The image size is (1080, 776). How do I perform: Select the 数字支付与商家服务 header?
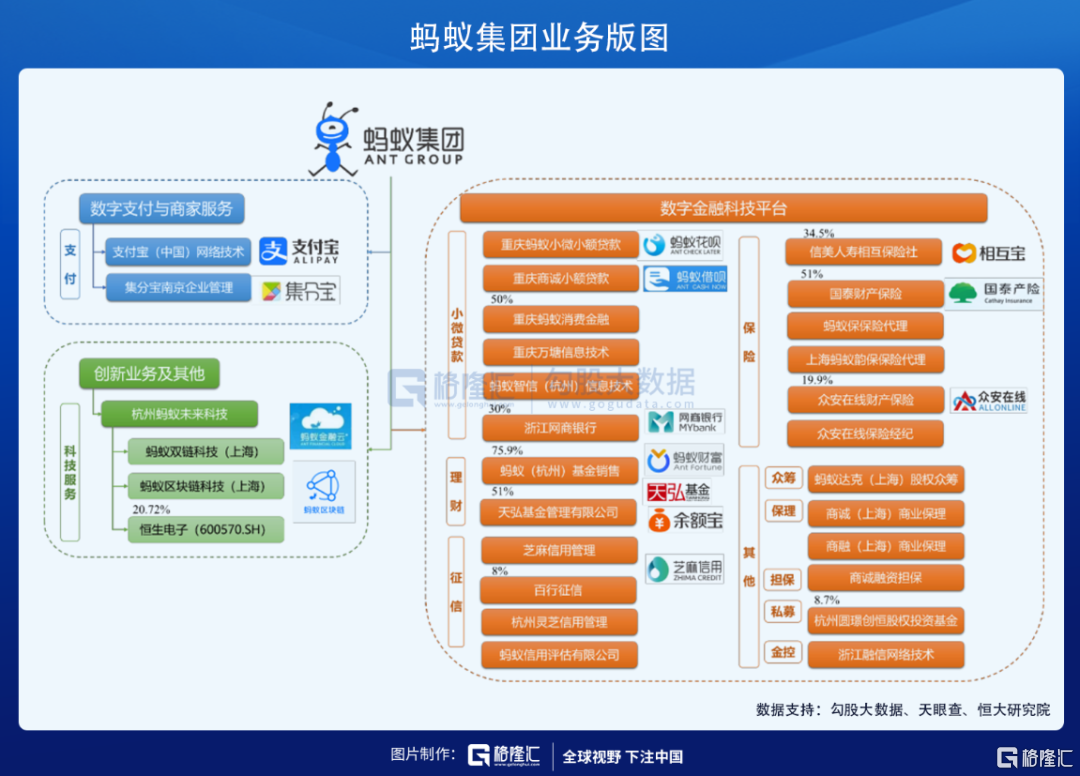click(161, 208)
